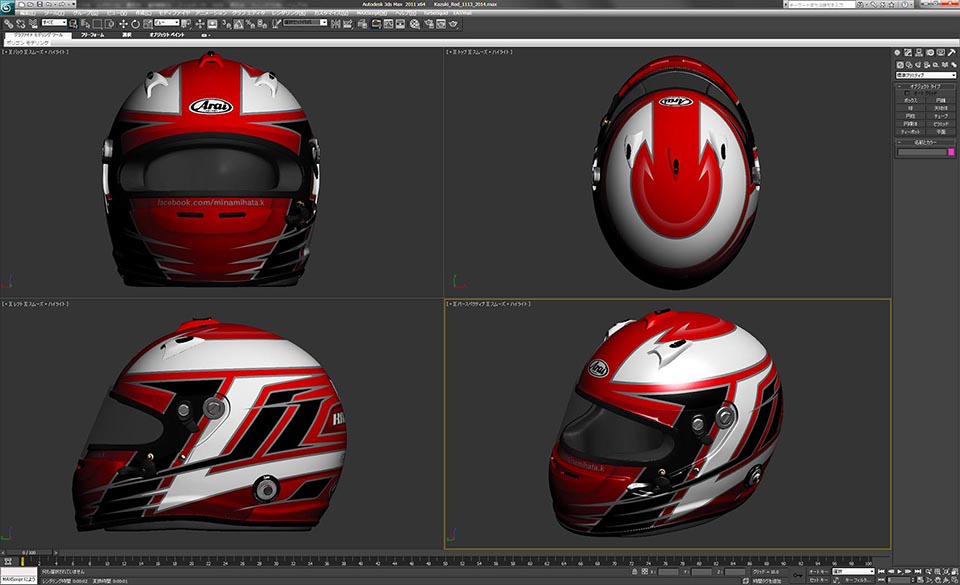Toggle Auto Key animation mode
Viewport: 960px width, 585px height.
tap(819, 572)
